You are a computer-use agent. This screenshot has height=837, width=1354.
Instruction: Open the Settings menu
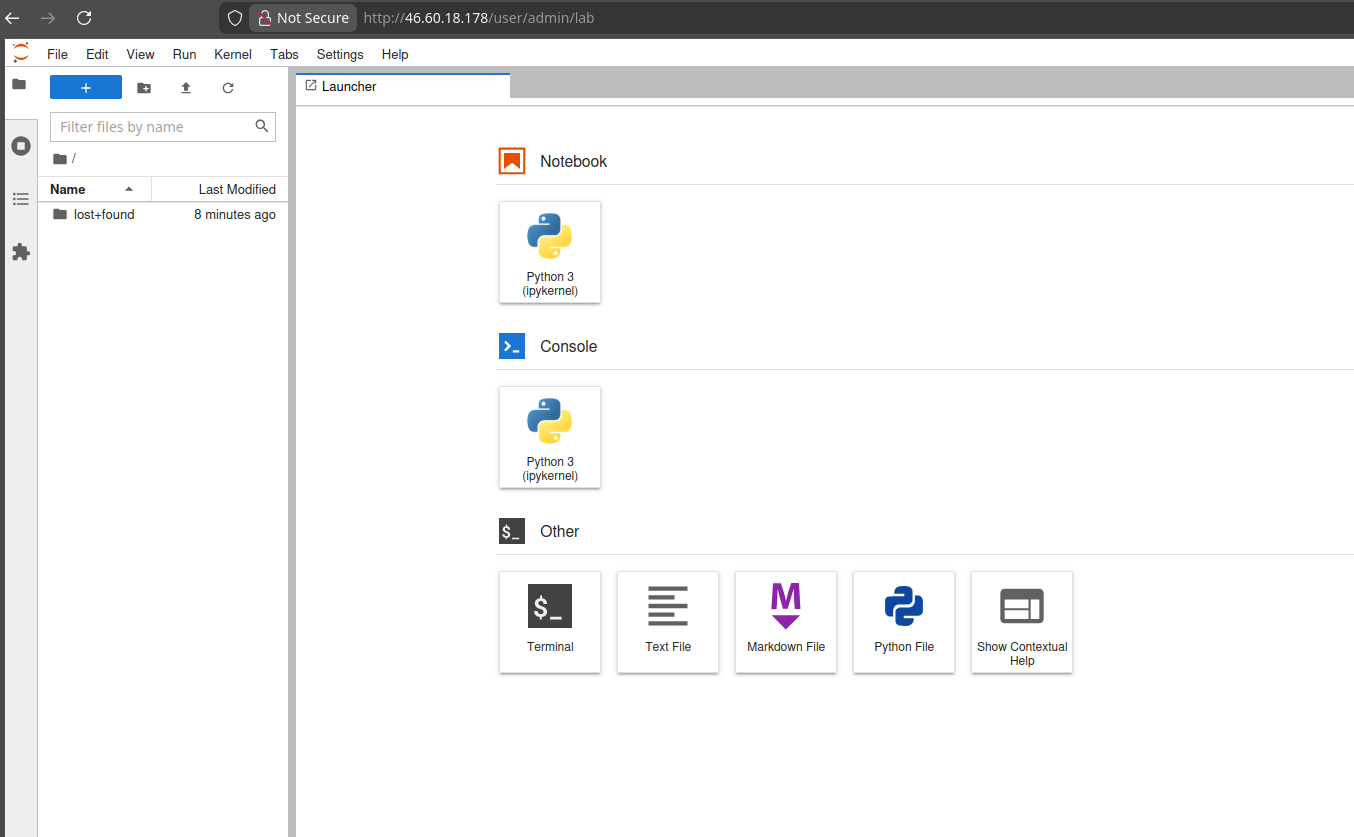click(340, 54)
